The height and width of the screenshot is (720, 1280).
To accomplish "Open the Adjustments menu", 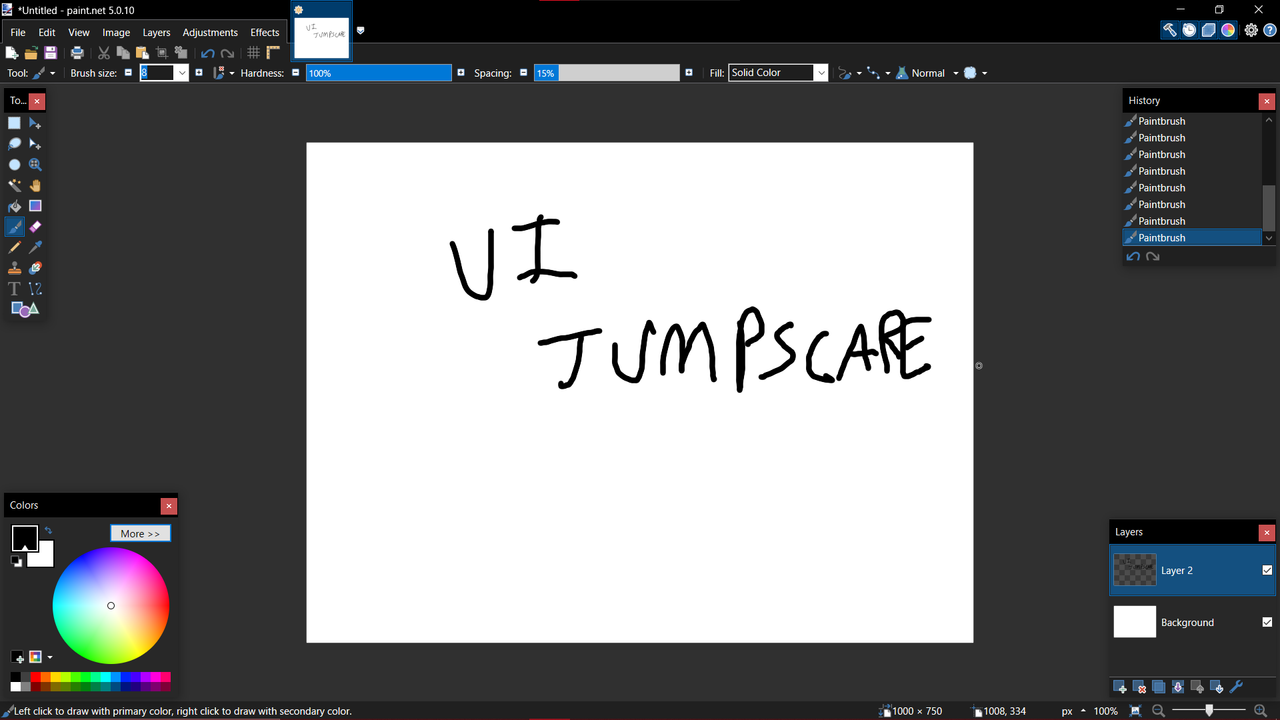I will point(210,32).
